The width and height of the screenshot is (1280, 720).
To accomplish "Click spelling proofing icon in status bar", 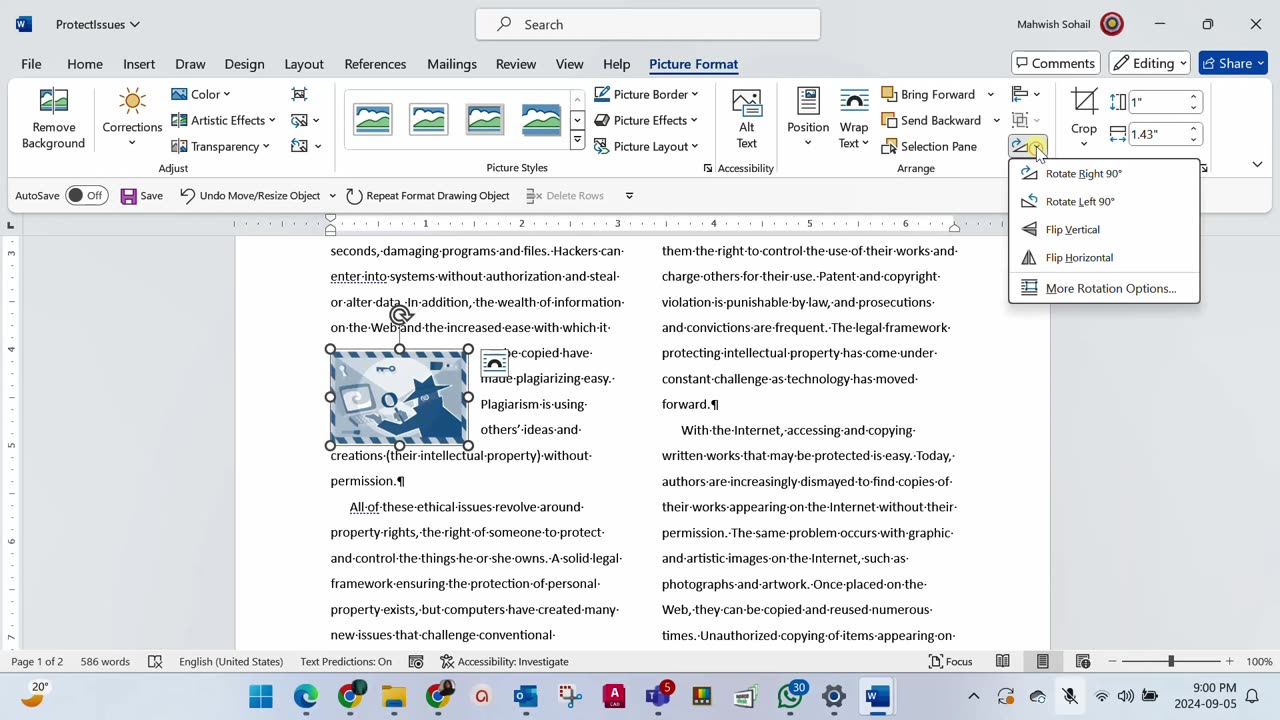I will click(x=155, y=661).
